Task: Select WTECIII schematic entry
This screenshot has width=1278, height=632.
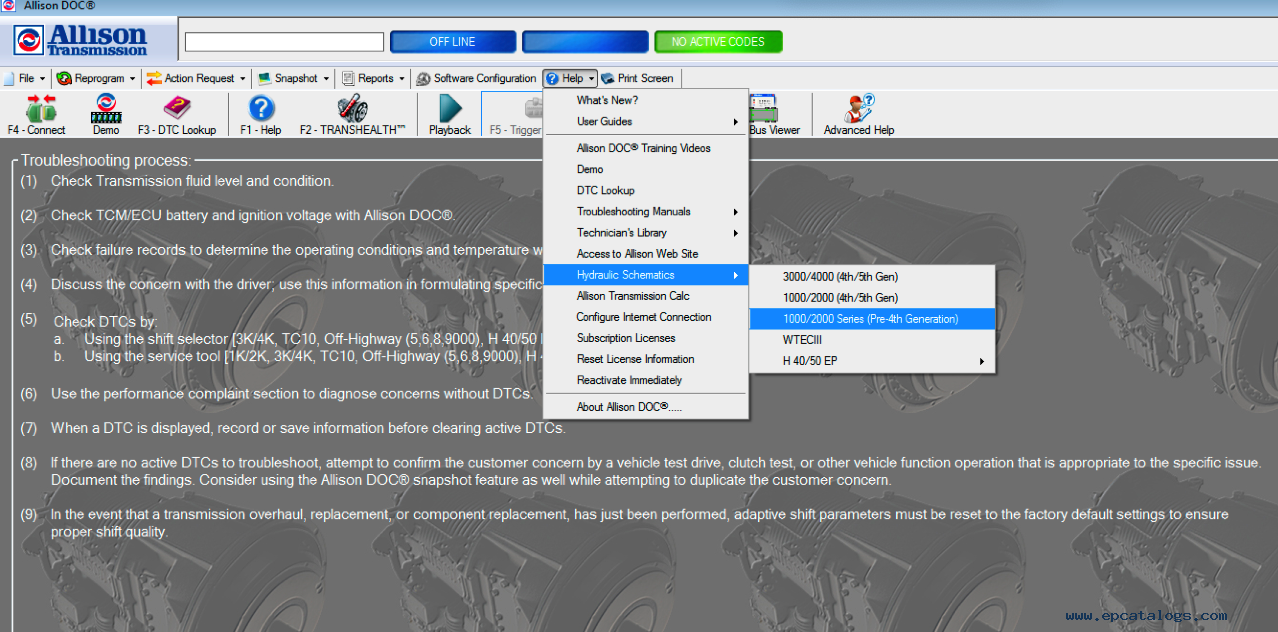Action: (872, 340)
